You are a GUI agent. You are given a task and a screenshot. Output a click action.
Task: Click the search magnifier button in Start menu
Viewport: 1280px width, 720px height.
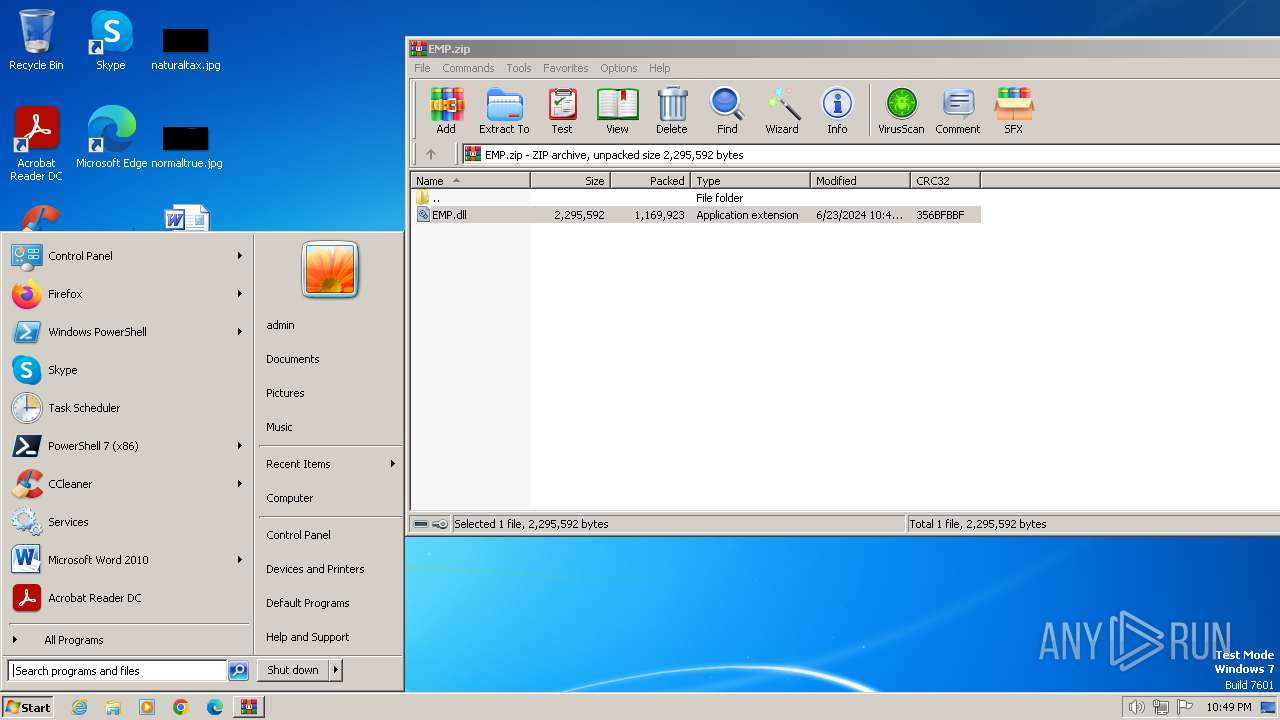pyautogui.click(x=238, y=671)
